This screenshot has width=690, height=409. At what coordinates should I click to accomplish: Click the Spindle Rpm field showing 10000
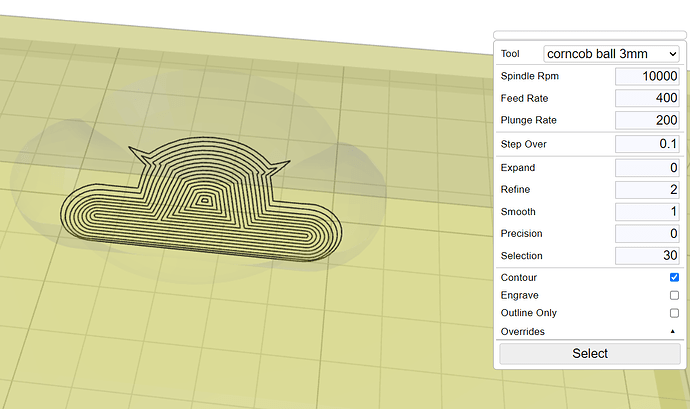(647, 76)
